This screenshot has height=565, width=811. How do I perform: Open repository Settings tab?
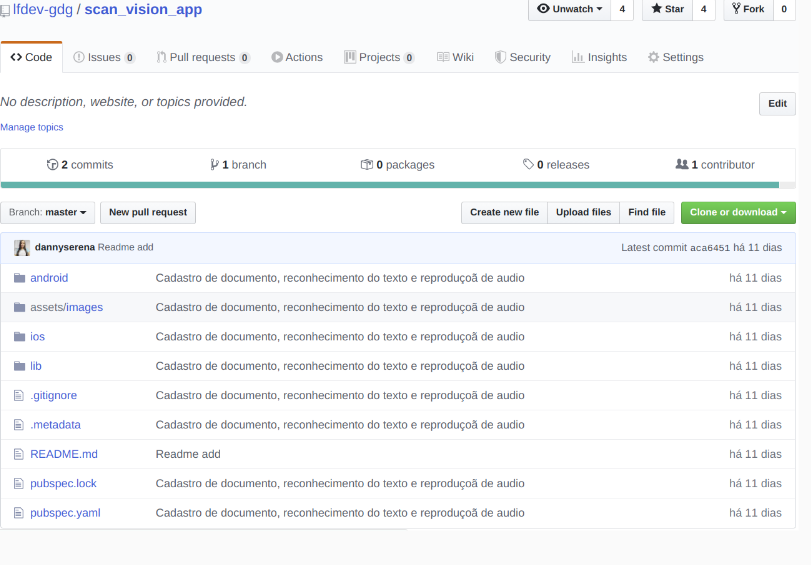click(675, 57)
